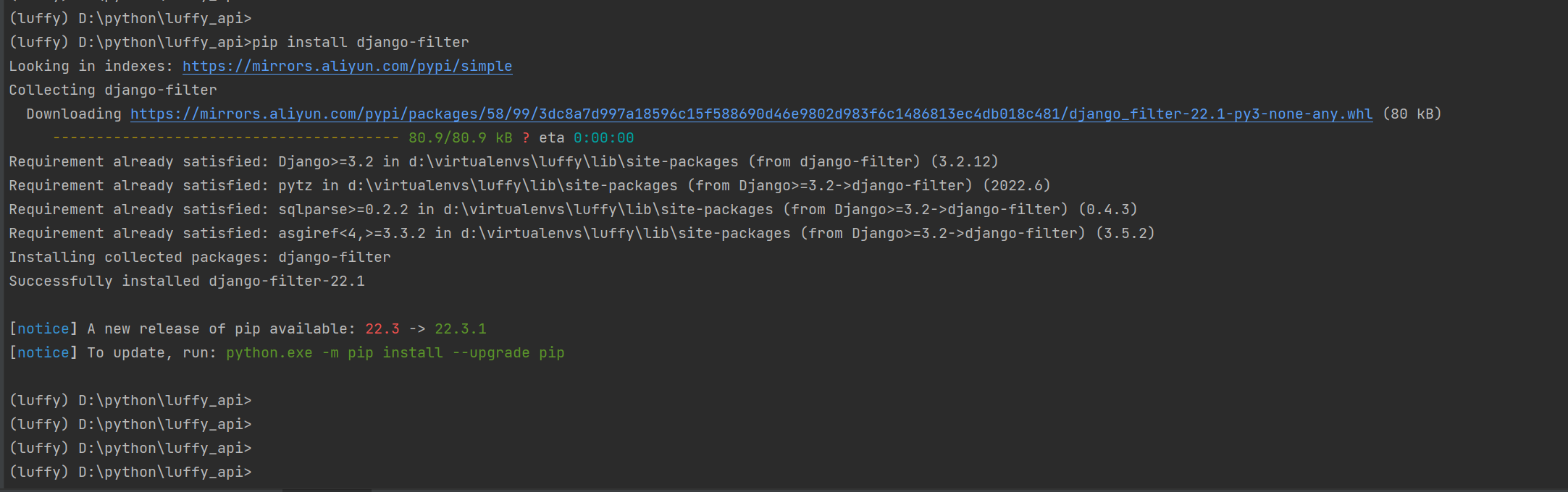
Task: Open the django_filter-22.1 wheel download link
Action: click(x=751, y=114)
